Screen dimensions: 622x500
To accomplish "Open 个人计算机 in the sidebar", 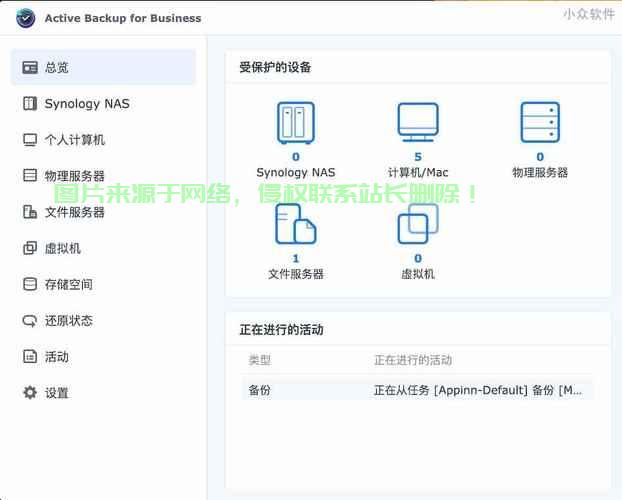I will pos(103,140).
